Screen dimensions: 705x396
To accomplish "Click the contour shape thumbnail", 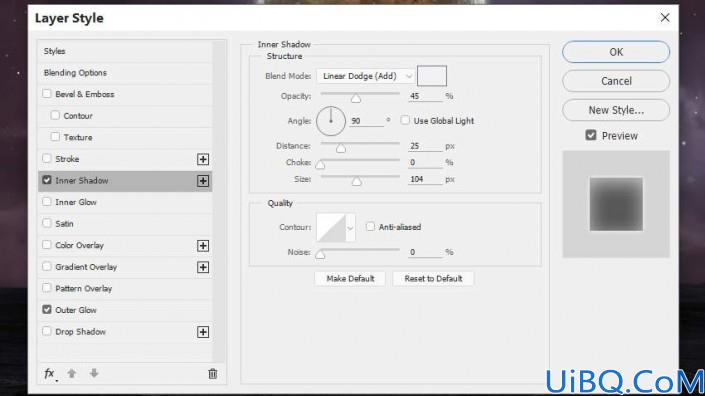I will pyautogui.click(x=331, y=228).
